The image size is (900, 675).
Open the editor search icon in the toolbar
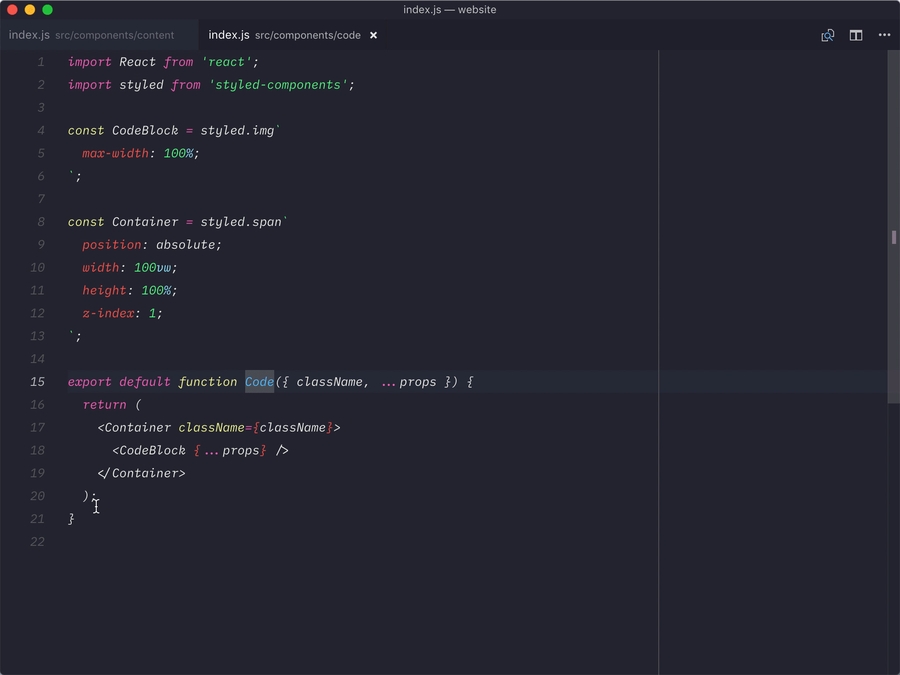coord(827,34)
